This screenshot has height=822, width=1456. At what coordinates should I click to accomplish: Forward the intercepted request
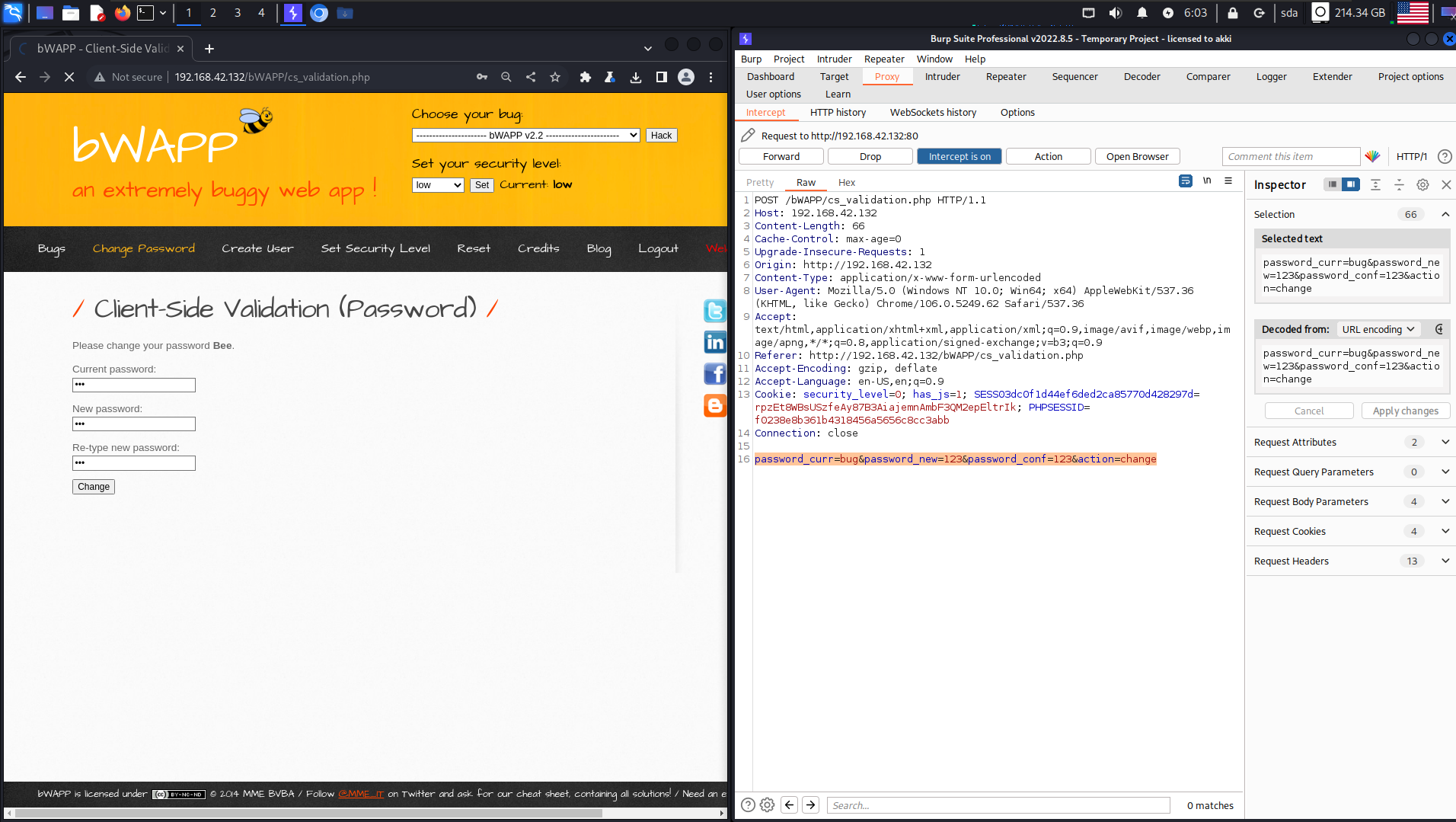781,156
